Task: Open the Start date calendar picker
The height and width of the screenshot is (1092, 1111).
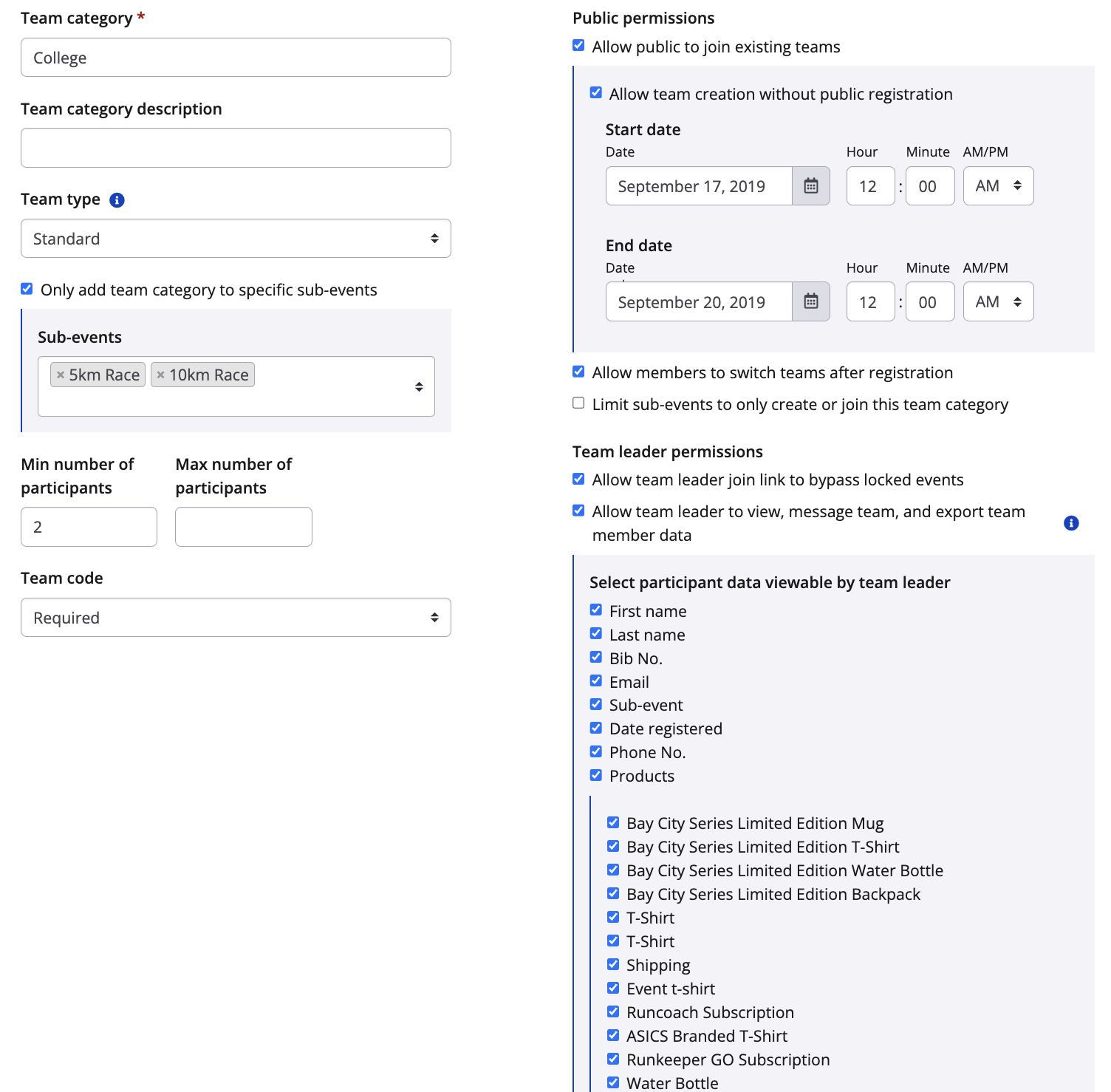Action: [x=810, y=186]
